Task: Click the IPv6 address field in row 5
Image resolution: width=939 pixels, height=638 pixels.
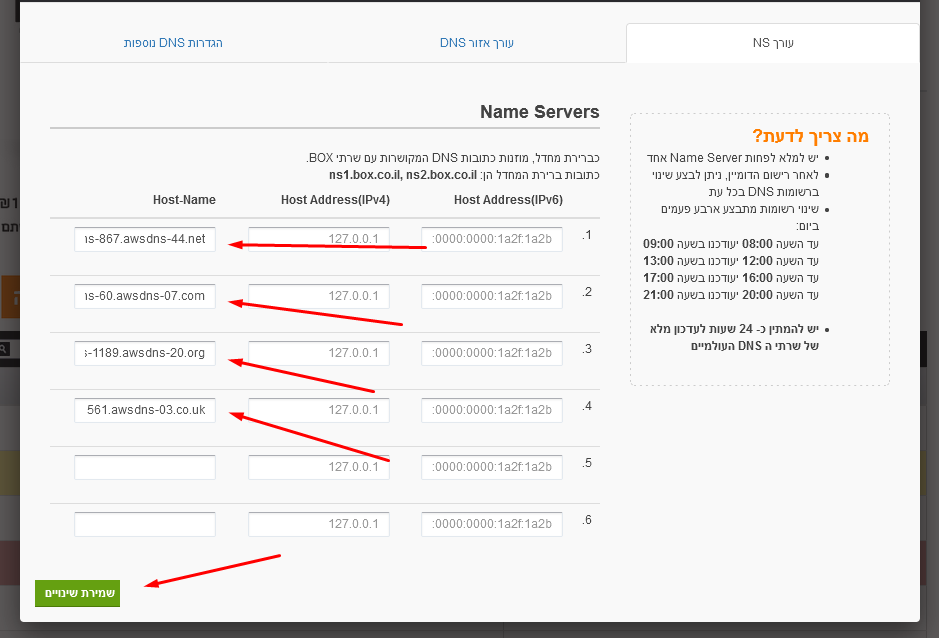Action: (492, 467)
